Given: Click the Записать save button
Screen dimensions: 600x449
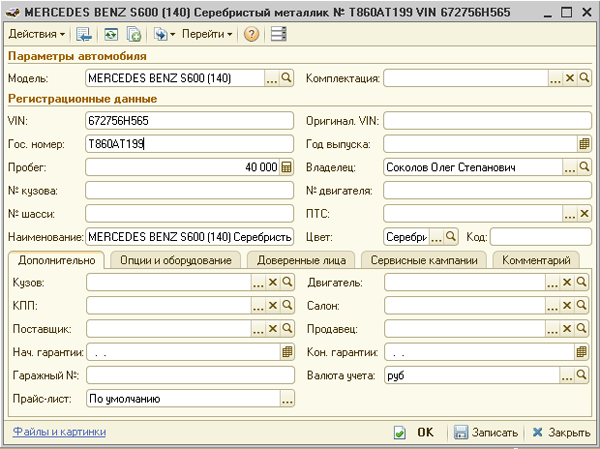Looking at the screenshot, I should click(x=486, y=433).
